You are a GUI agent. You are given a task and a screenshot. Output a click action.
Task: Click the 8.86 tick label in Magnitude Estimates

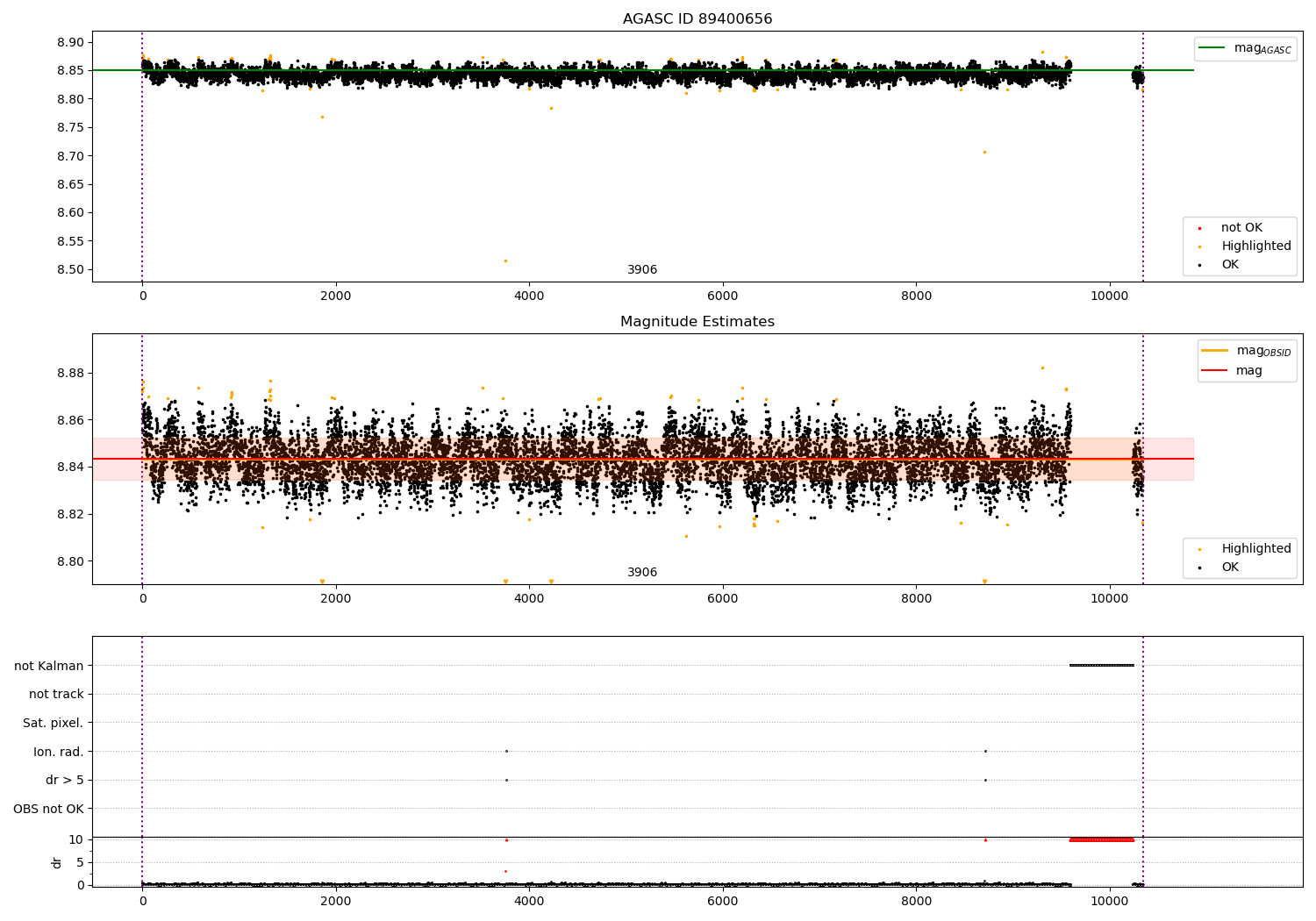[70, 421]
